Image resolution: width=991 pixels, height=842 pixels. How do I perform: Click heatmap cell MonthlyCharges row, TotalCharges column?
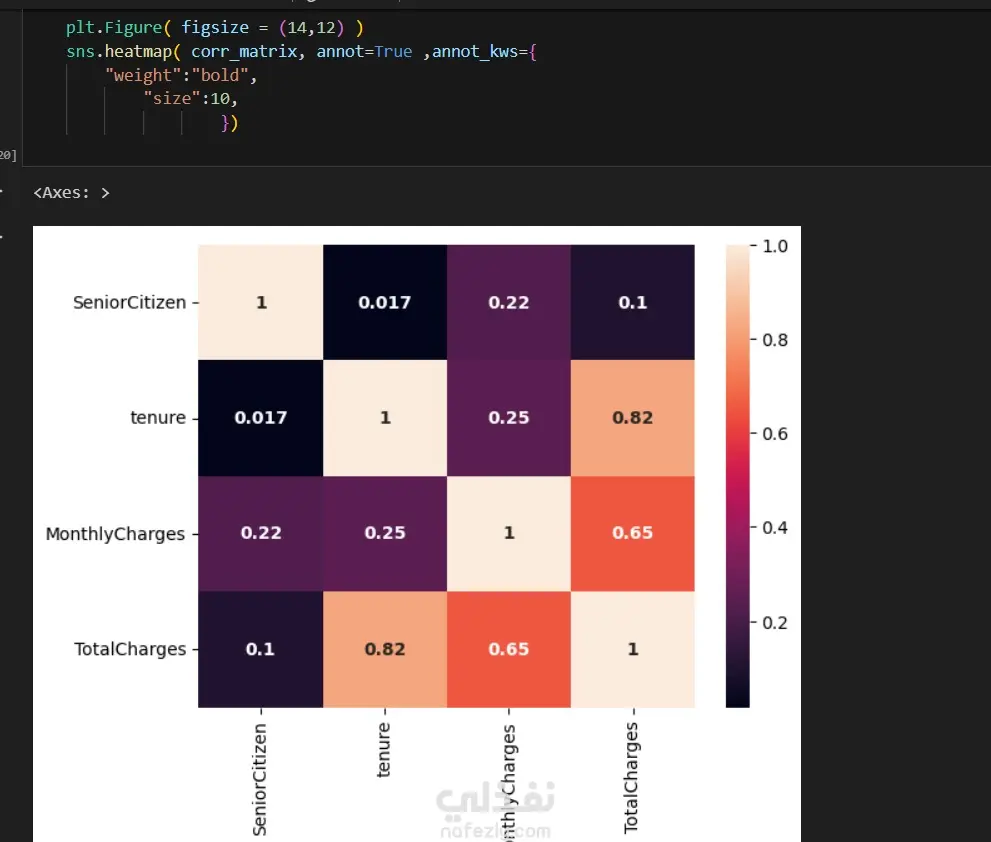pyautogui.click(x=633, y=534)
